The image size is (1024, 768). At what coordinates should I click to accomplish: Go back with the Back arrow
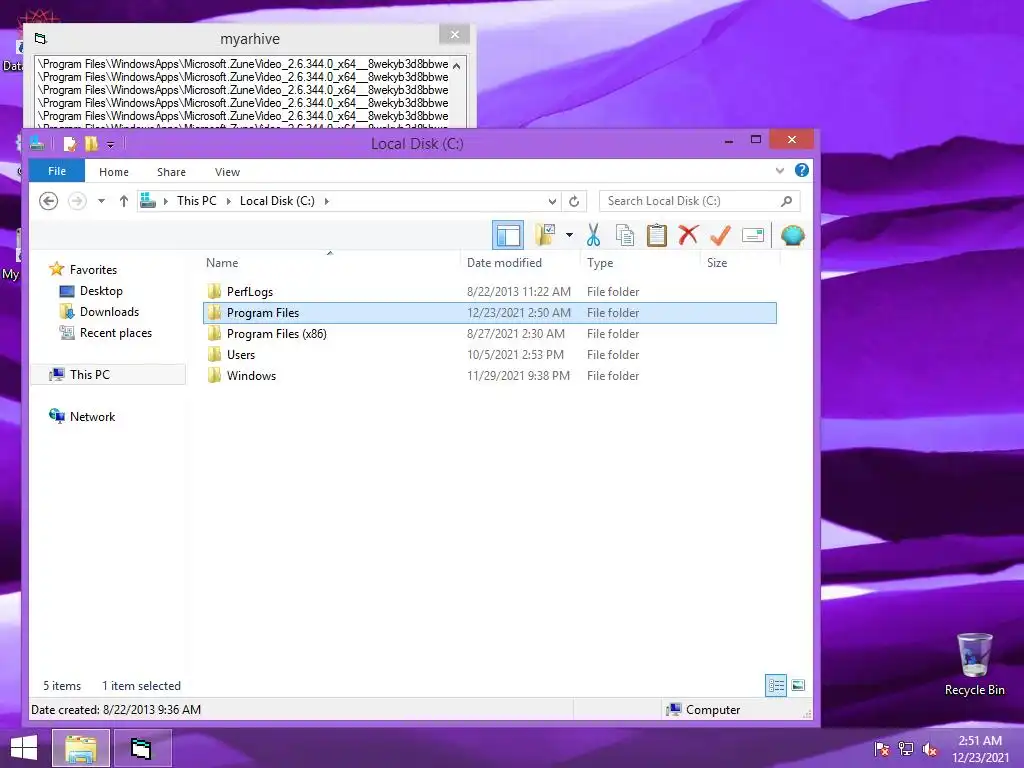point(48,200)
